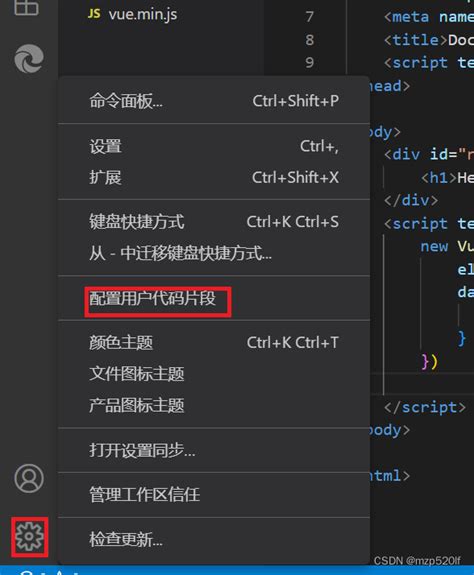Open the Accounts profile icon
Viewport: 474px width, 575px height.
(29, 478)
